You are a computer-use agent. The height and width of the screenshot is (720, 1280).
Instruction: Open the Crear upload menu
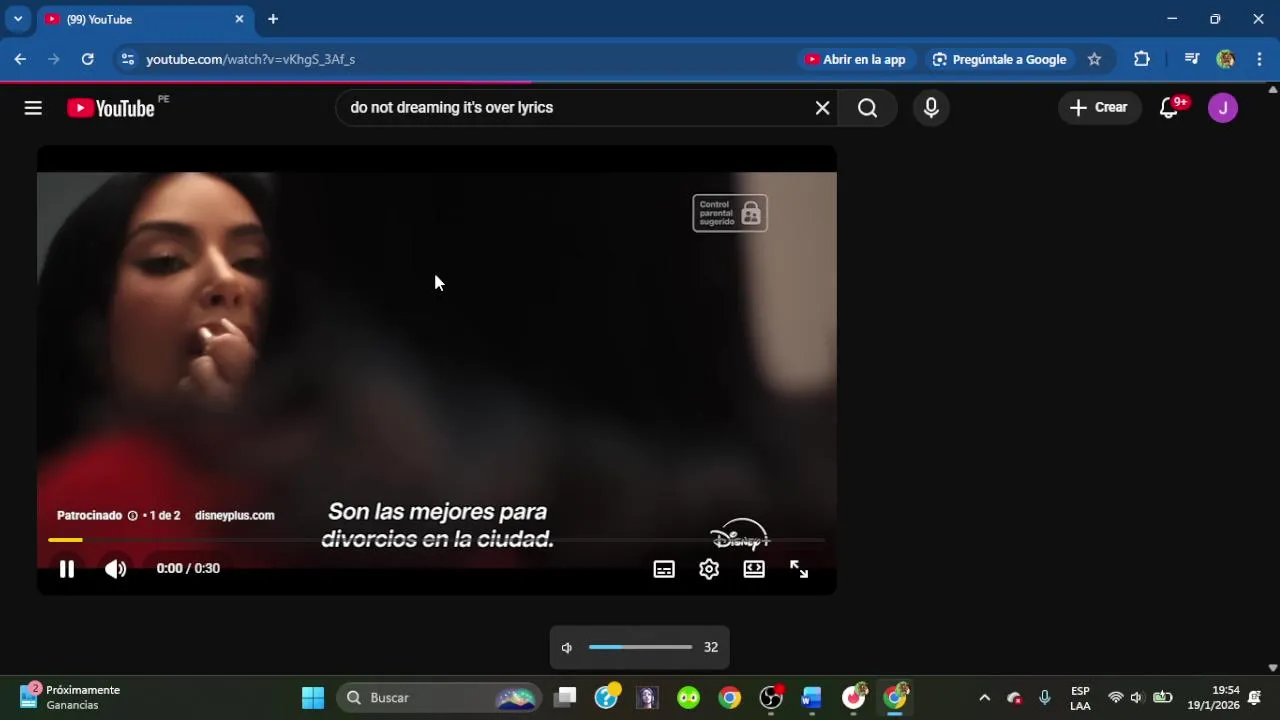1099,108
